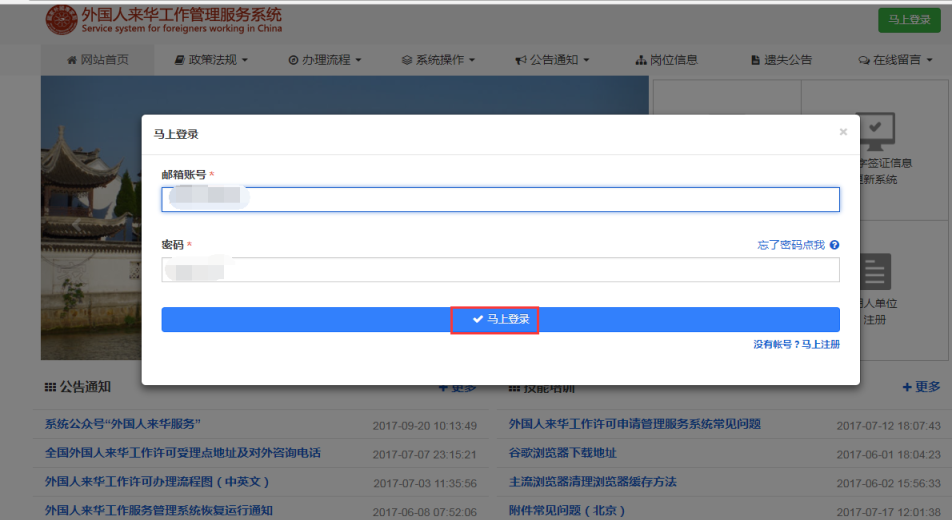
Task: Open 外国人来华工作许可办理流程图（中英文） notice
Action: point(157,482)
